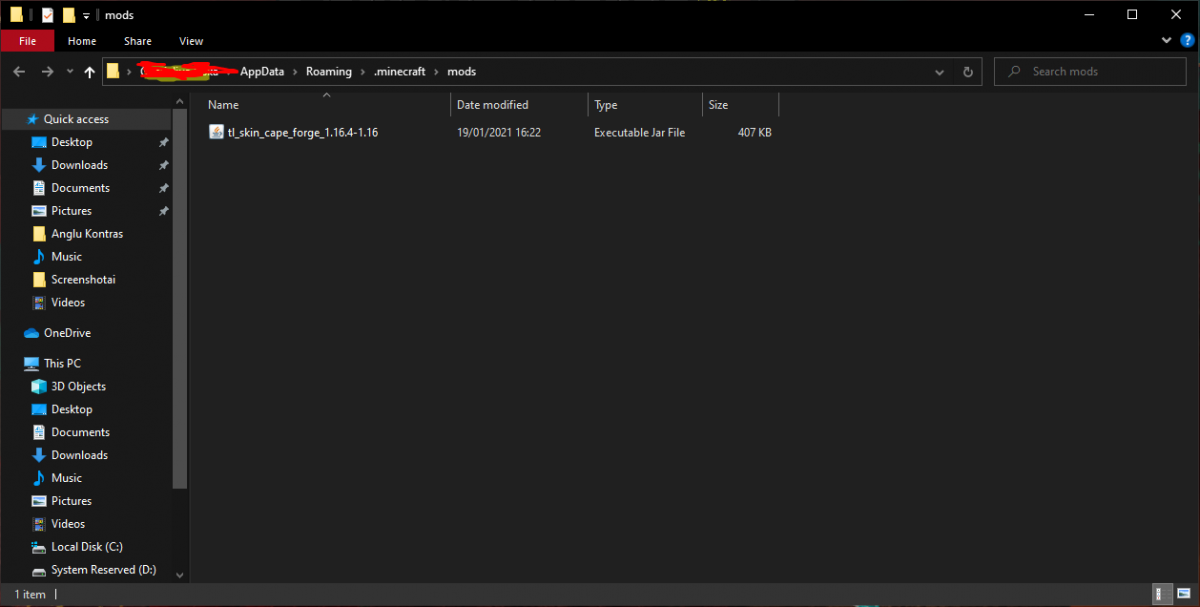Open Pictures under Quick access
1200x607 pixels.
coord(71,211)
